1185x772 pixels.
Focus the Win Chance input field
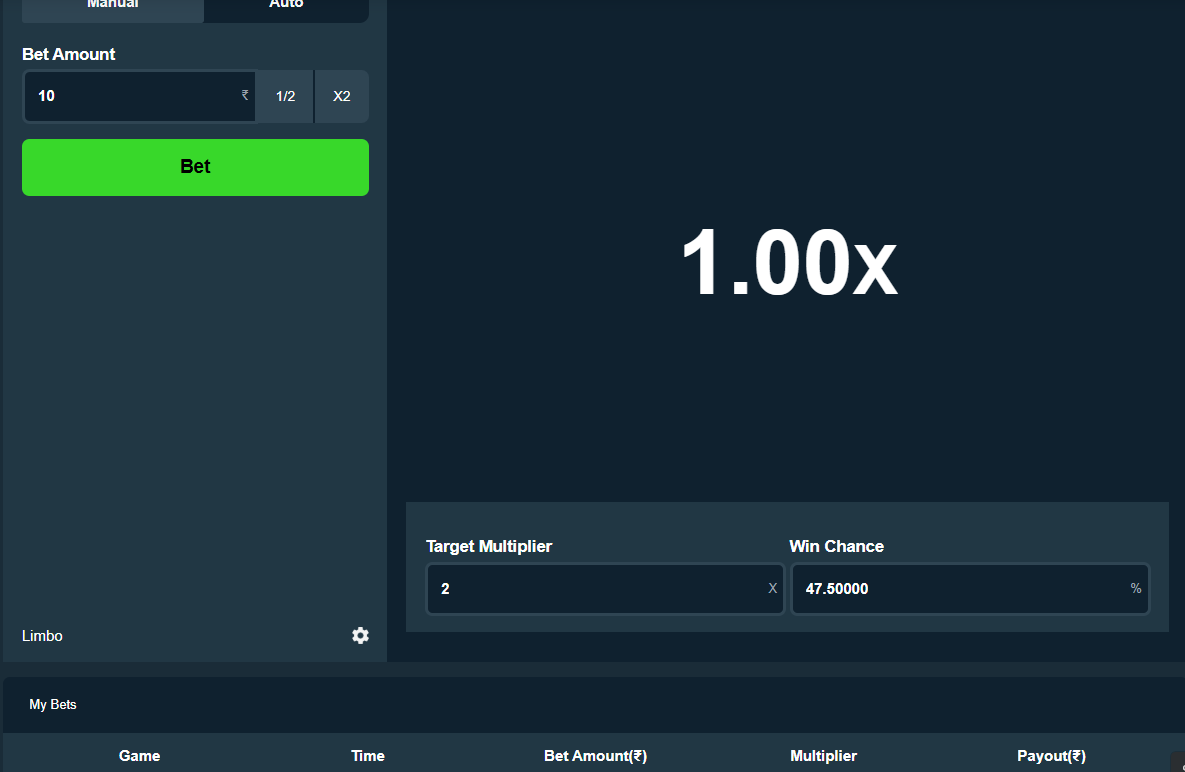click(x=970, y=588)
